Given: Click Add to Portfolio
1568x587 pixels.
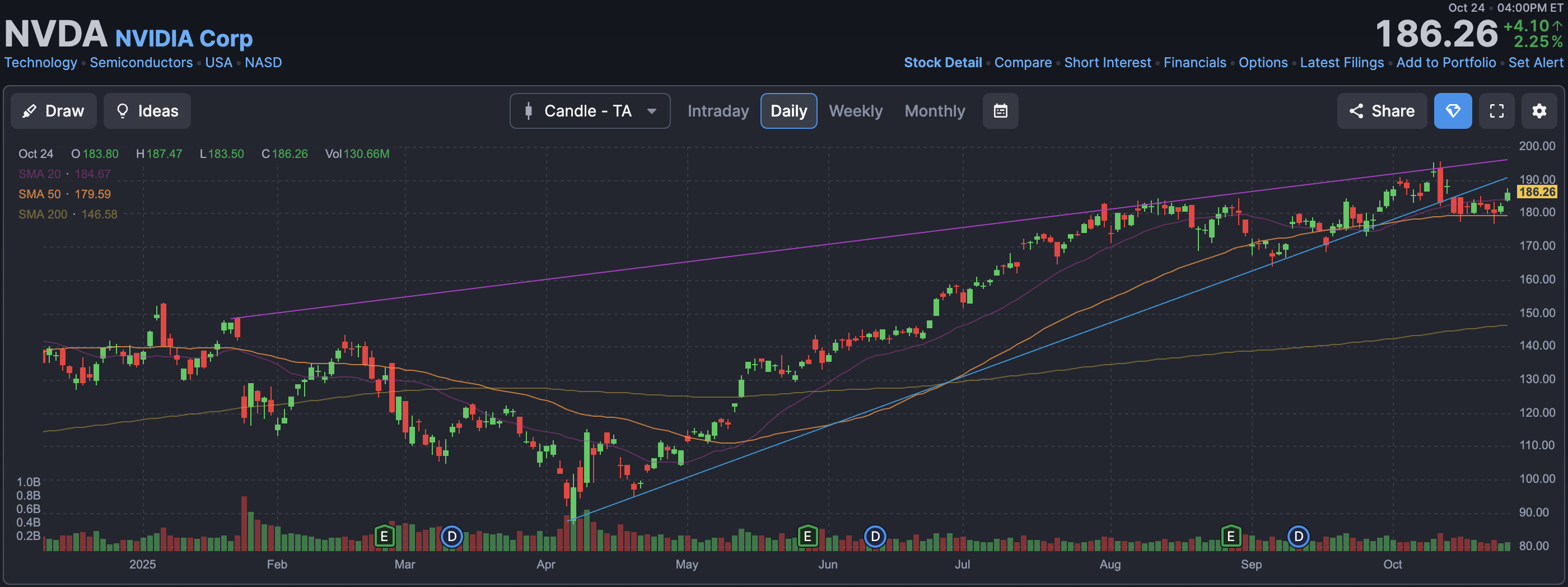Looking at the screenshot, I should tap(1446, 63).
